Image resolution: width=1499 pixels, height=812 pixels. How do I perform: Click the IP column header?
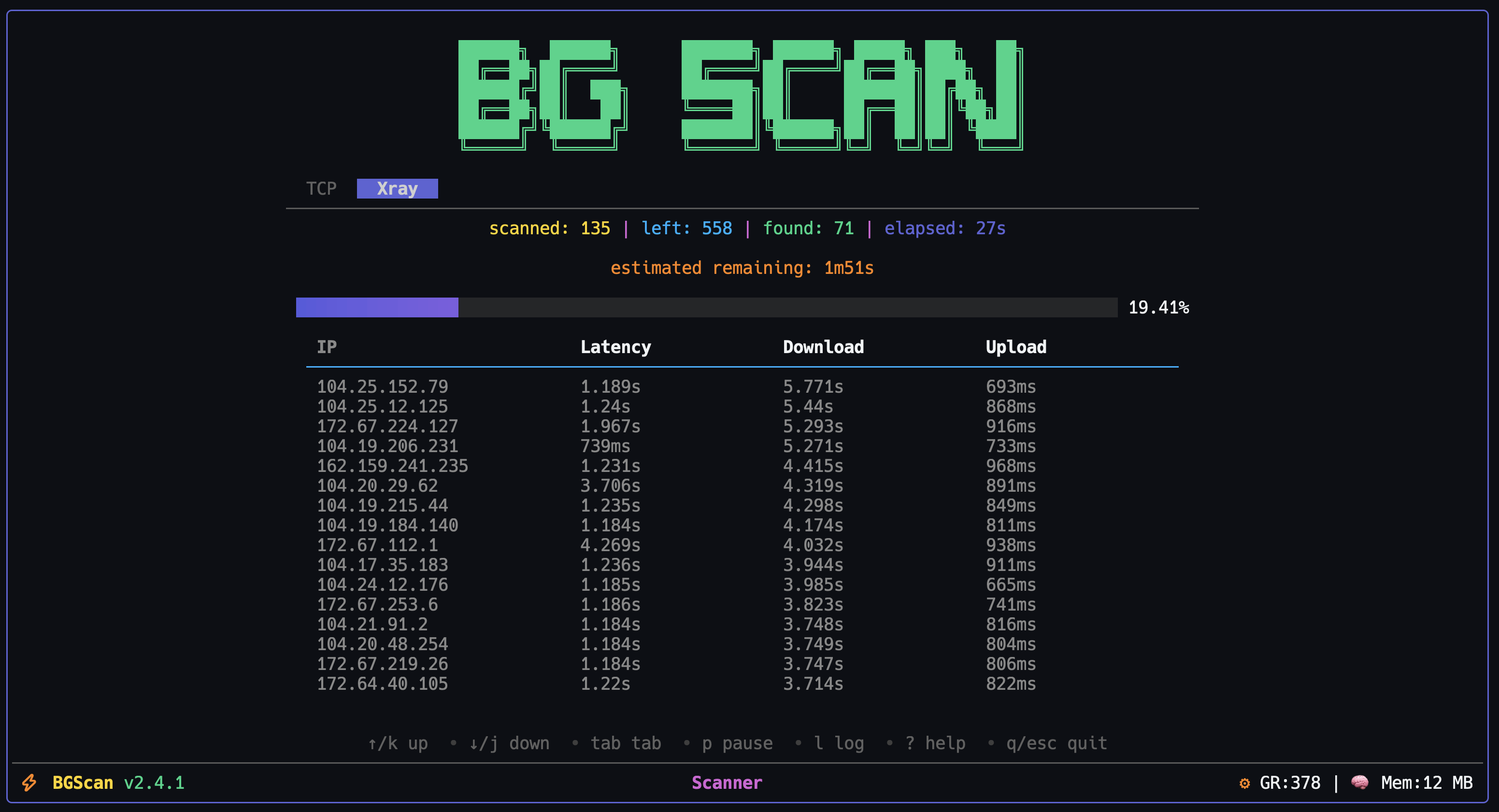click(x=327, y=347)
